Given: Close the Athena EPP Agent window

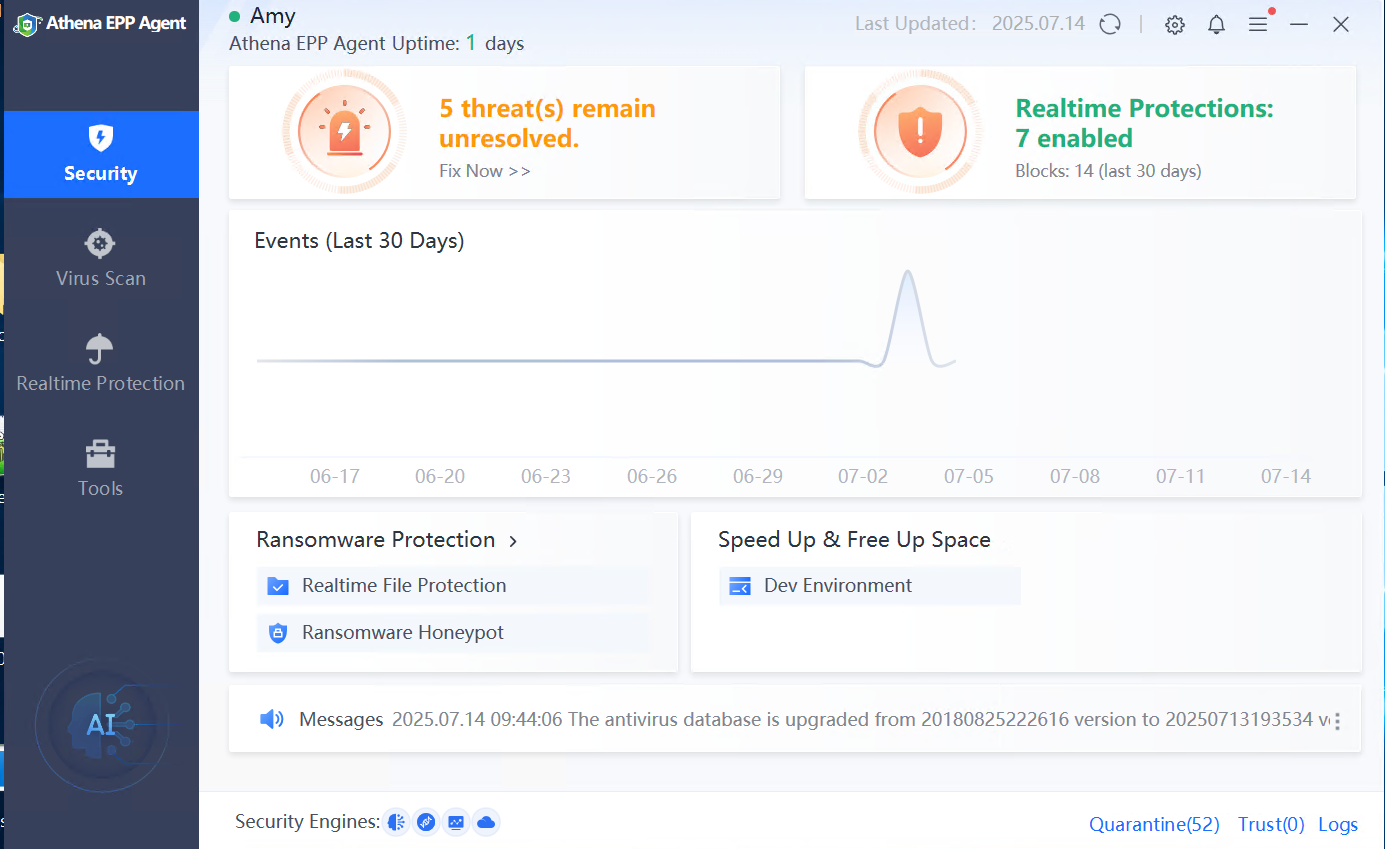Looking at the screenshot, I should coord(1341,25).
